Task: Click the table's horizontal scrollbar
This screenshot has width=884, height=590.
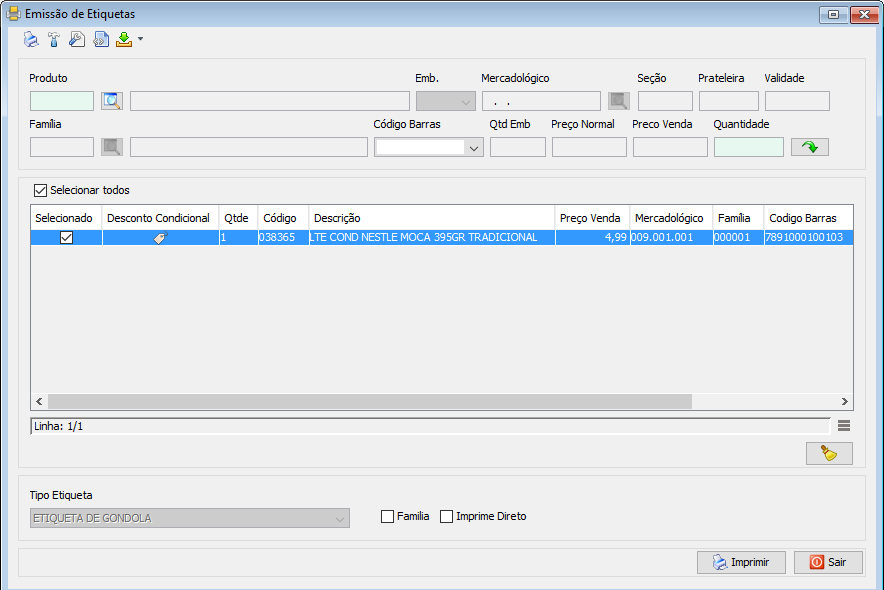Action: pyautogui.click(x=370, y=401)
